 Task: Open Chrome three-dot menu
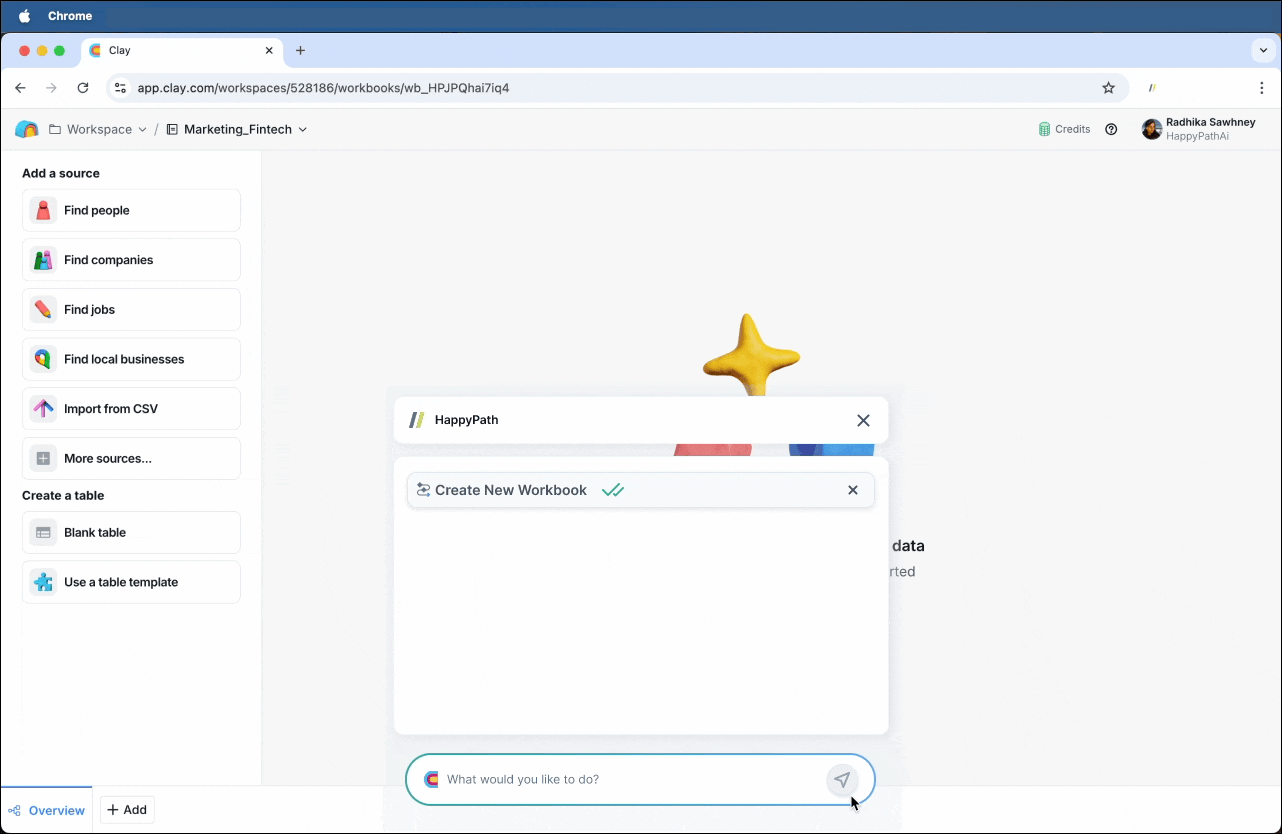[x=1262, y=88]
